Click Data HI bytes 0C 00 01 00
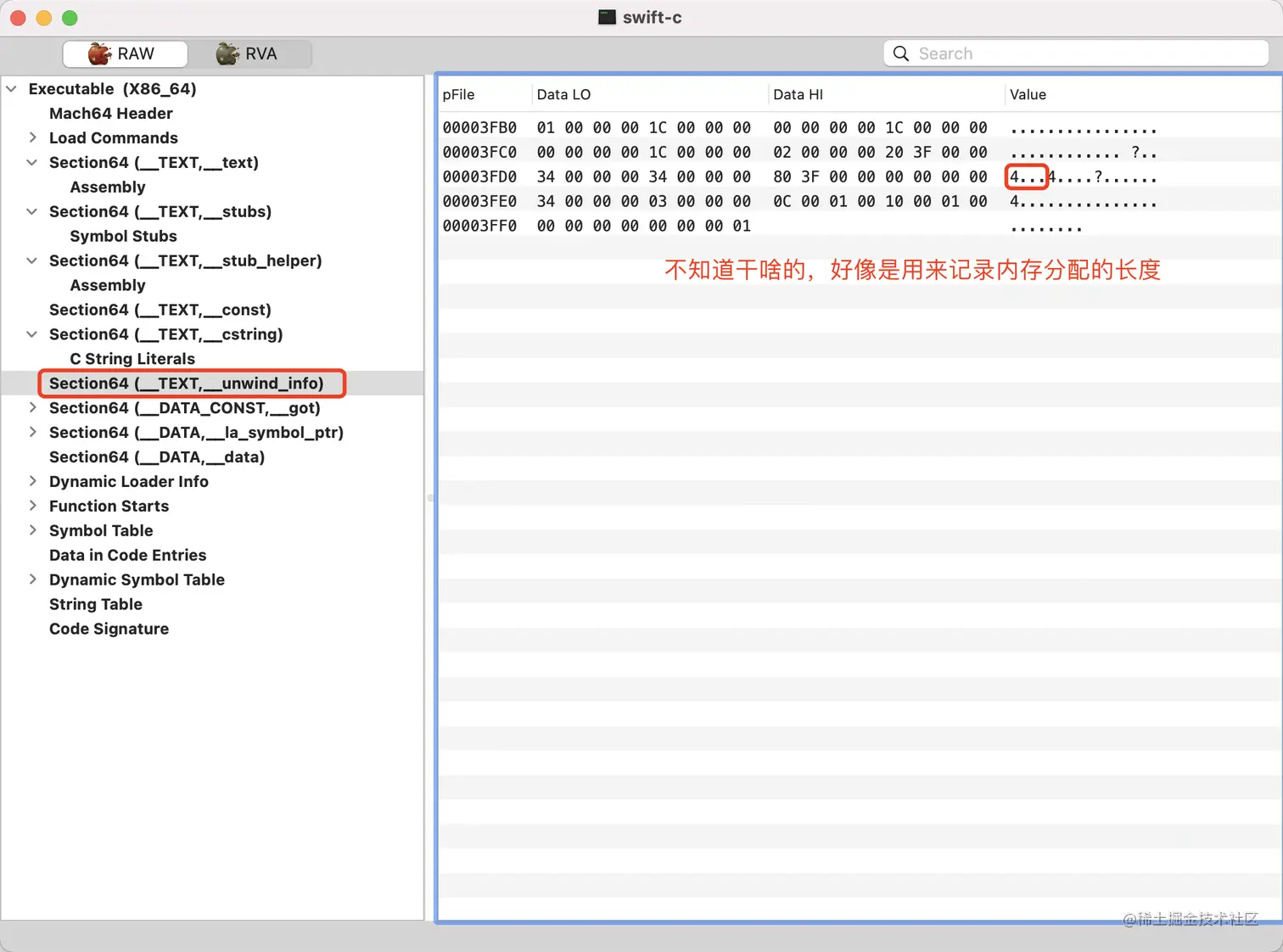1283x952 pixels. tap(824, 202)
